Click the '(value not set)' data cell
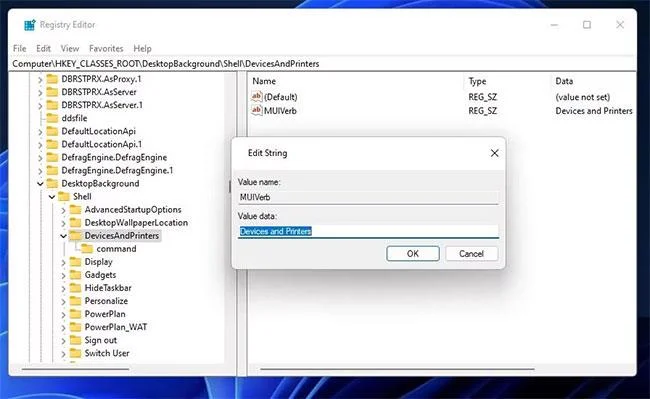 tap(582, 97)
